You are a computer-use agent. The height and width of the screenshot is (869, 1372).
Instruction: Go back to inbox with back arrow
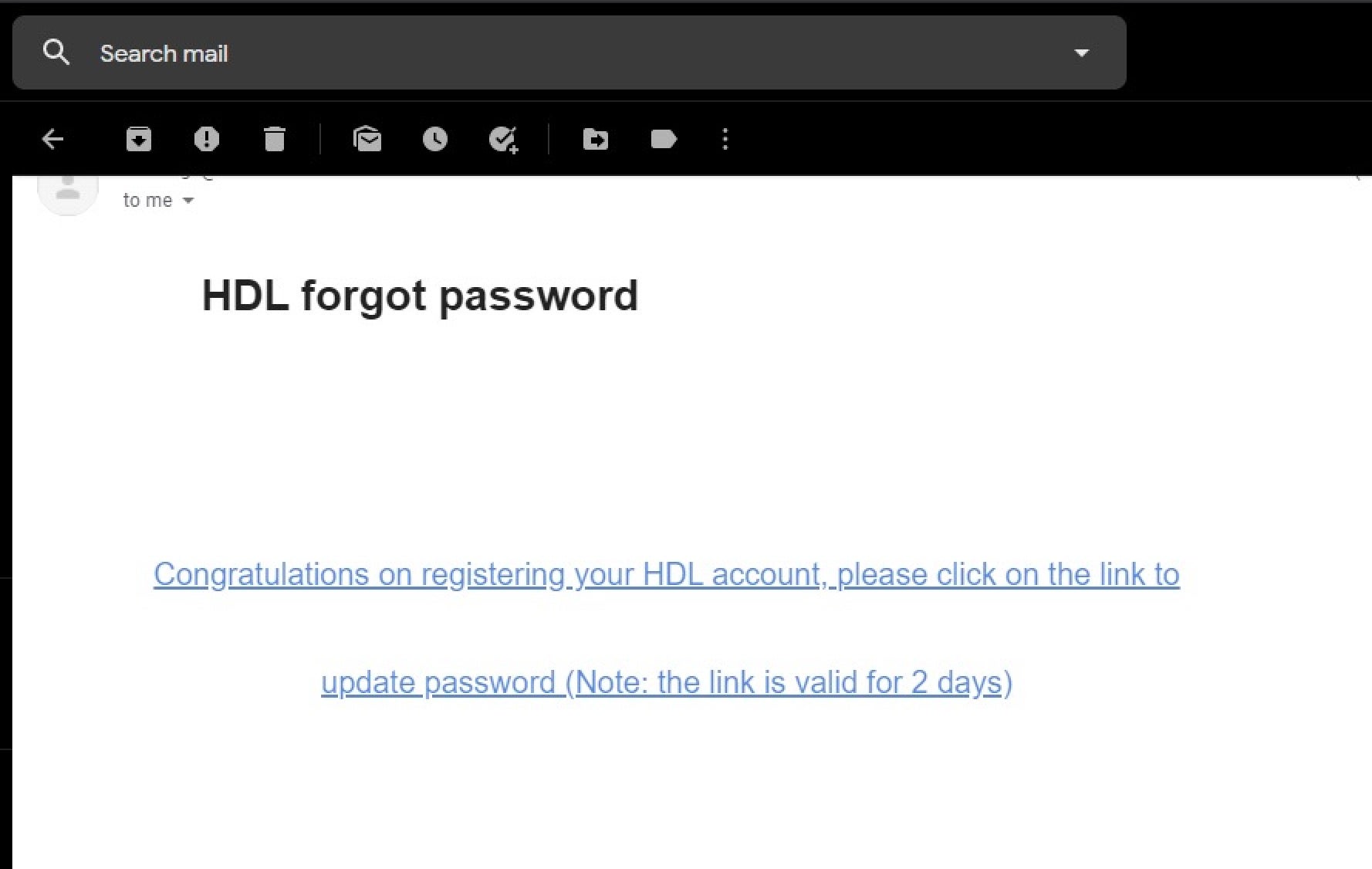(52, 139)
